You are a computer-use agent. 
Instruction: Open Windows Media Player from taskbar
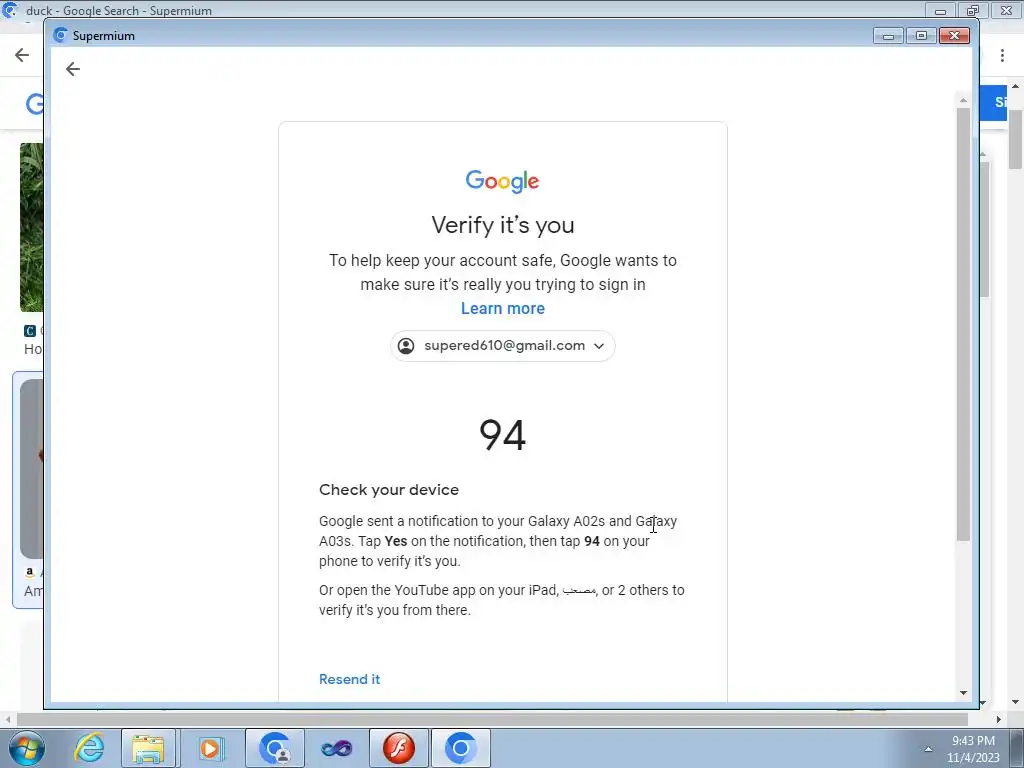[210, 748]
